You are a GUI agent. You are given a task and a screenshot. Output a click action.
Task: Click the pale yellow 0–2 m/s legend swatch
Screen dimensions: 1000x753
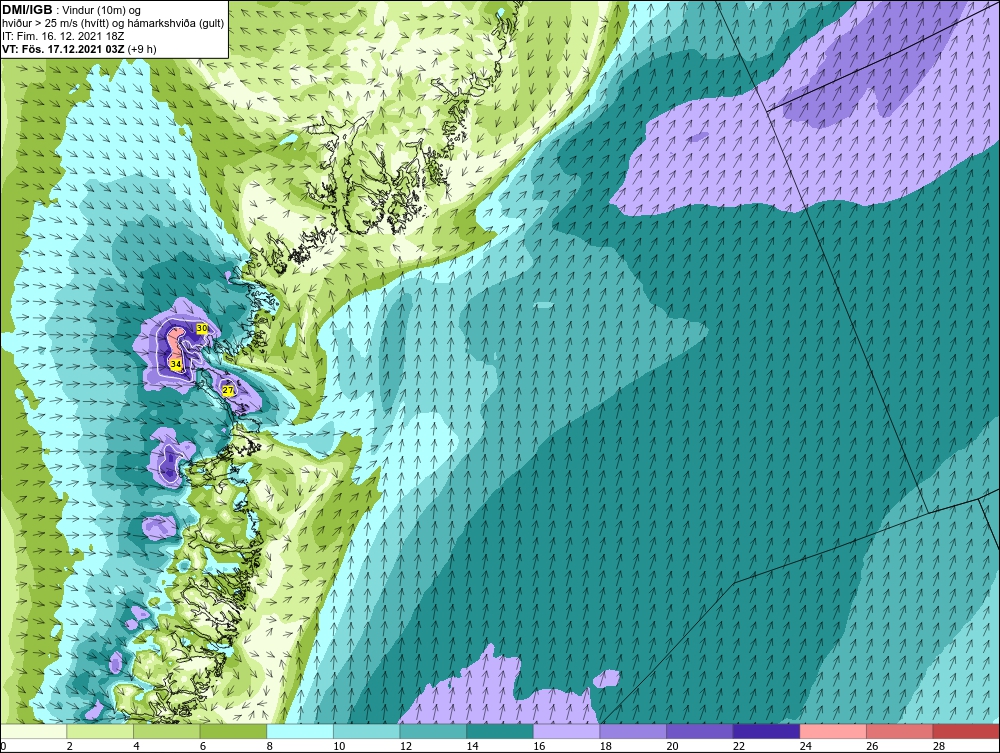33,731
